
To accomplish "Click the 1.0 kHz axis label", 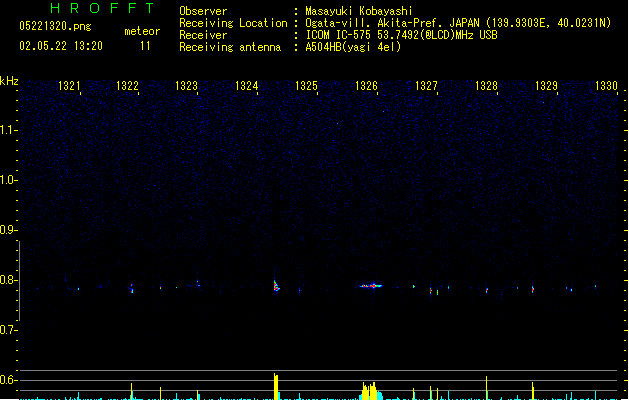I will pos(8,180).
